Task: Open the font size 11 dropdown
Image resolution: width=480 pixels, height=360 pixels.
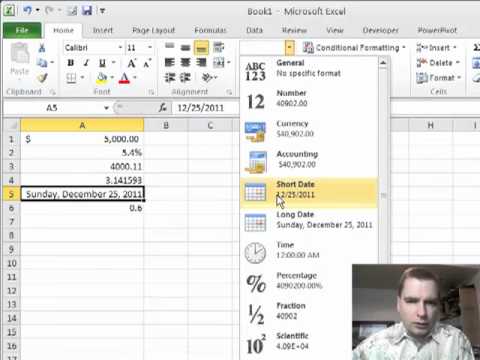Action: point(150,48)
